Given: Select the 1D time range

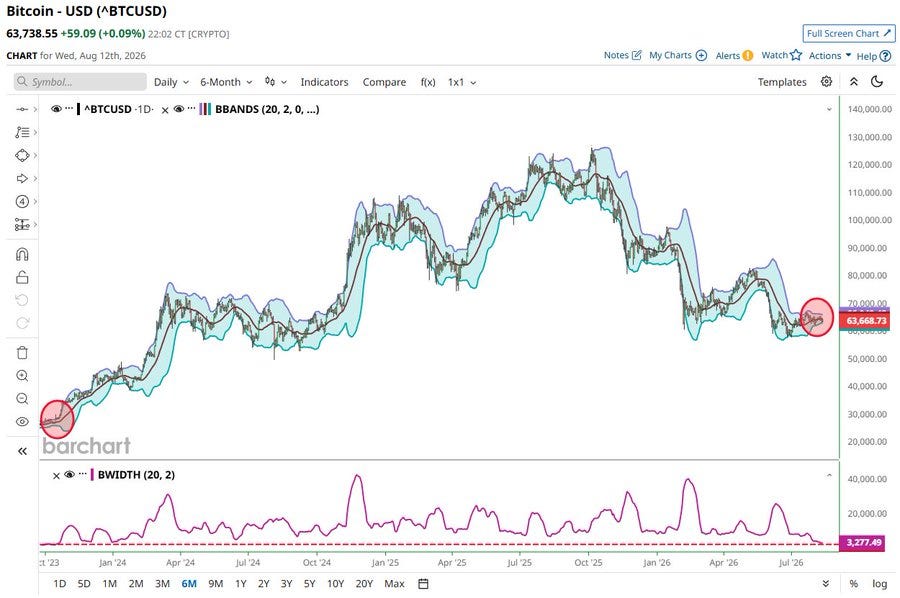Looking at the screenshot, I should tap(60, 584).
